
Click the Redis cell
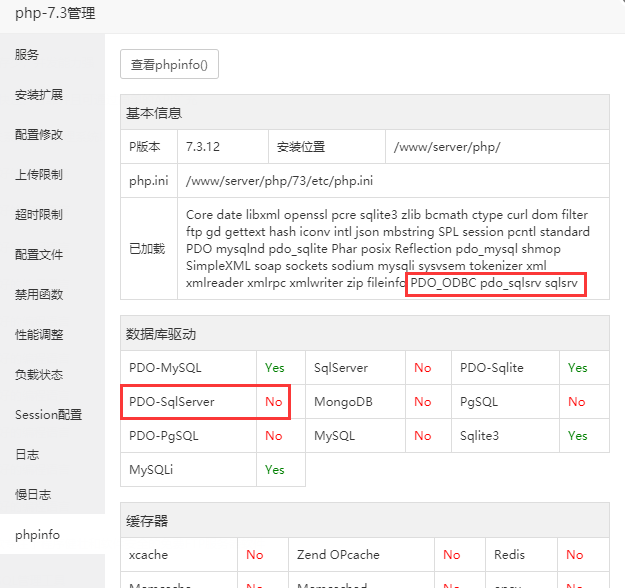521,555
